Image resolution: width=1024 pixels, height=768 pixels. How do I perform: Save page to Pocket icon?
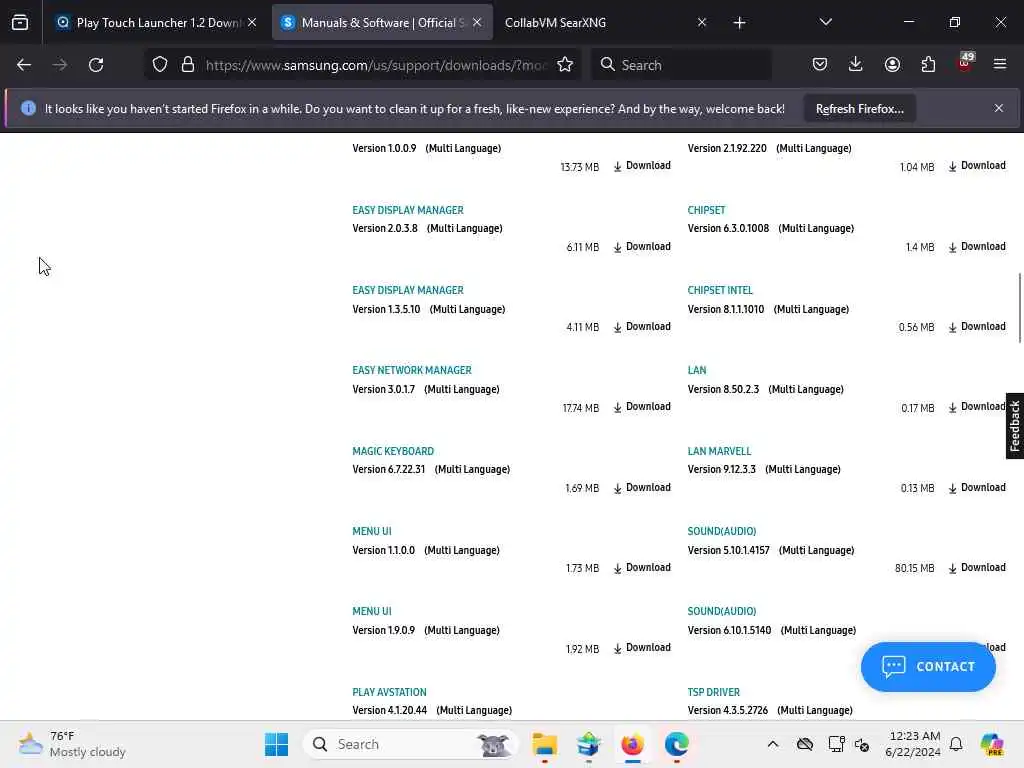[x=820, y=65]
